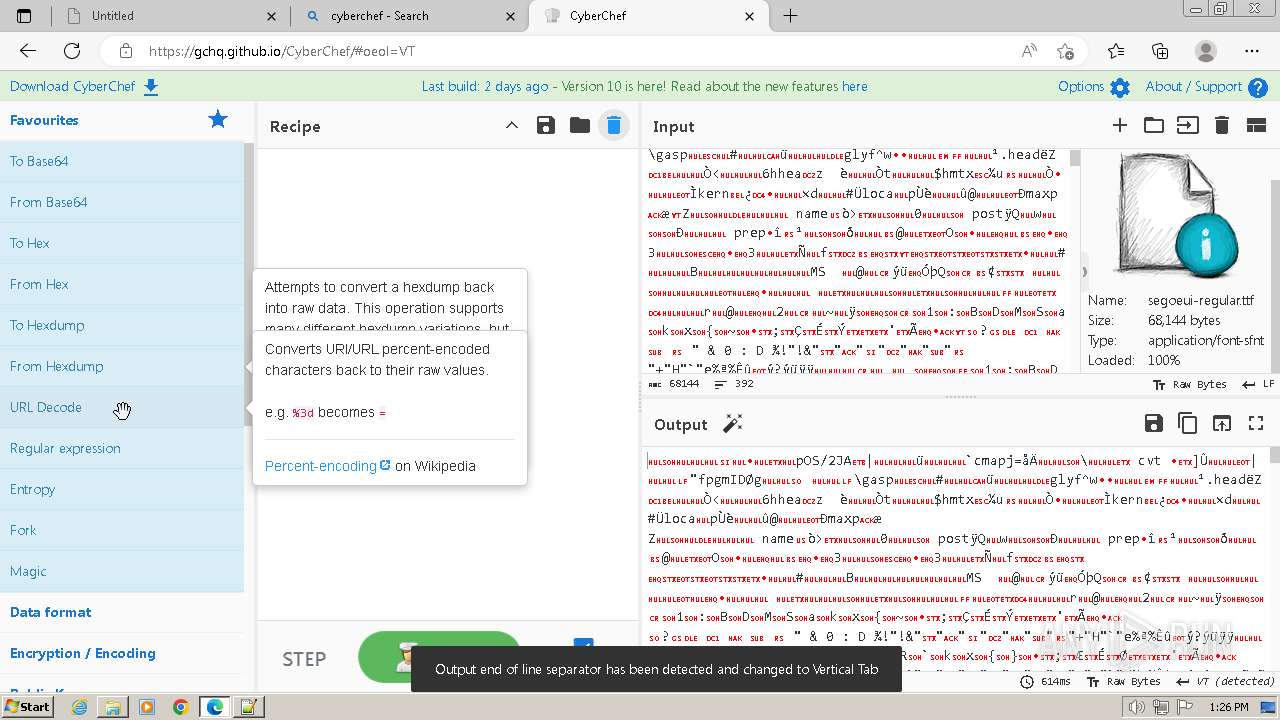Open browser Settings and more menu

(1252, 51)
